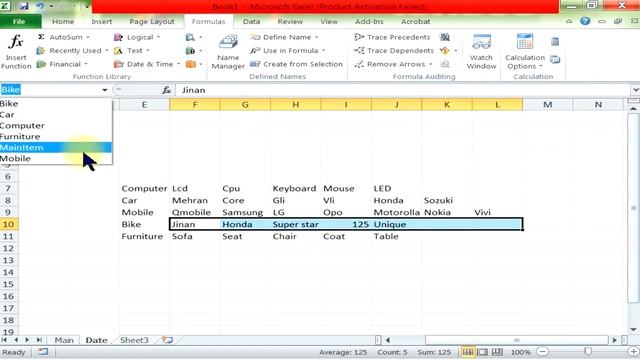Click the Calculate Sheet icon

pos(555,60)
